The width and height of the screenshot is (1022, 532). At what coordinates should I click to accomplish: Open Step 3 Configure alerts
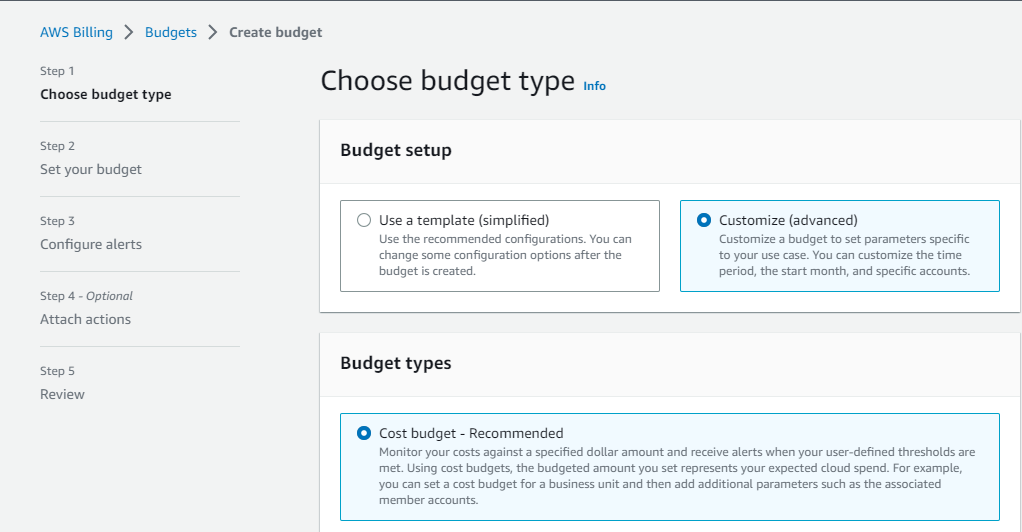click(91, 244)
